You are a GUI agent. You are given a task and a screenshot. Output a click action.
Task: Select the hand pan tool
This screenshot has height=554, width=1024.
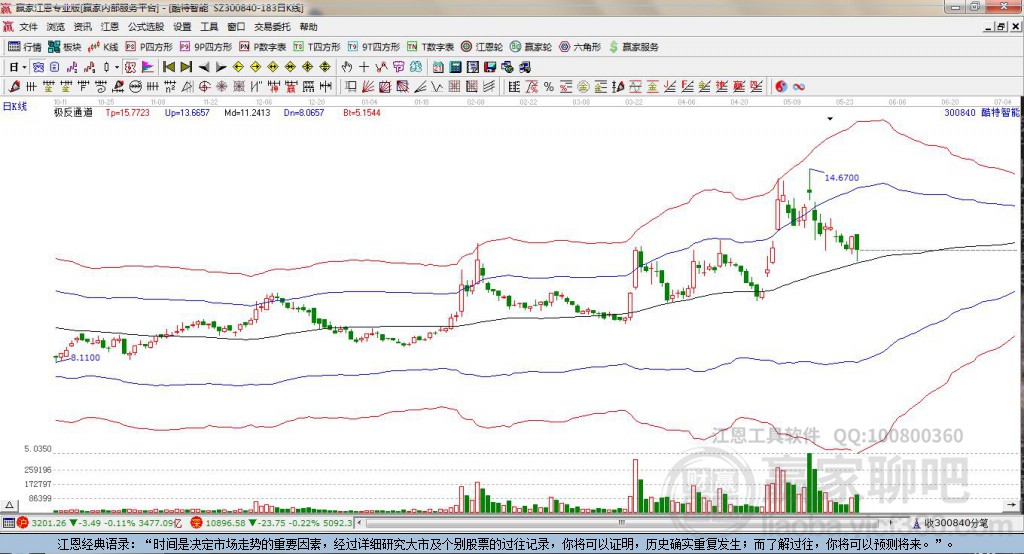pyautogui.click(x=347, y=67)
